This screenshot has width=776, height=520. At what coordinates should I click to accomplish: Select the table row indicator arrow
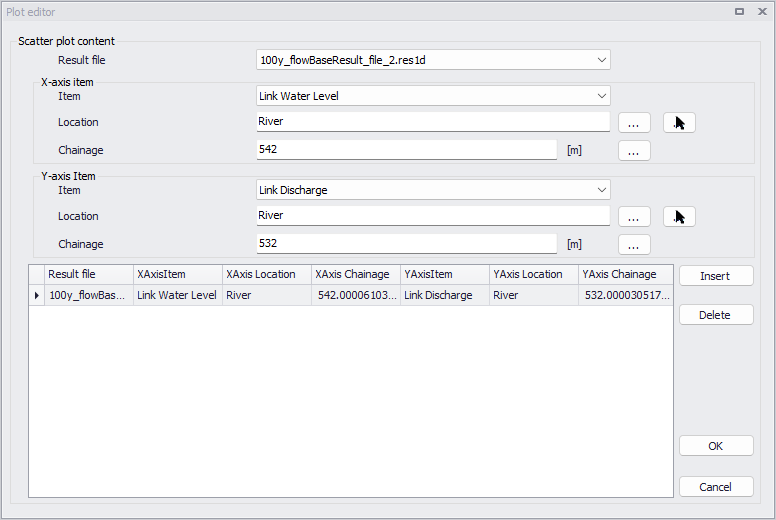pyautogui.click(x=37, y=295)
